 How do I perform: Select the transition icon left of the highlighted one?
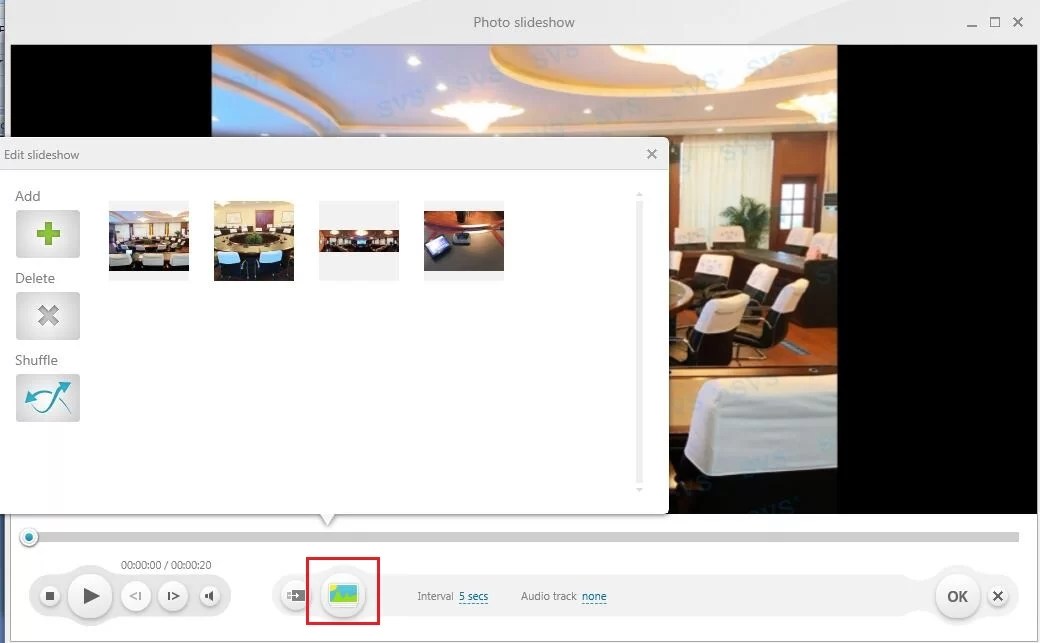click(x=295, y=594)
